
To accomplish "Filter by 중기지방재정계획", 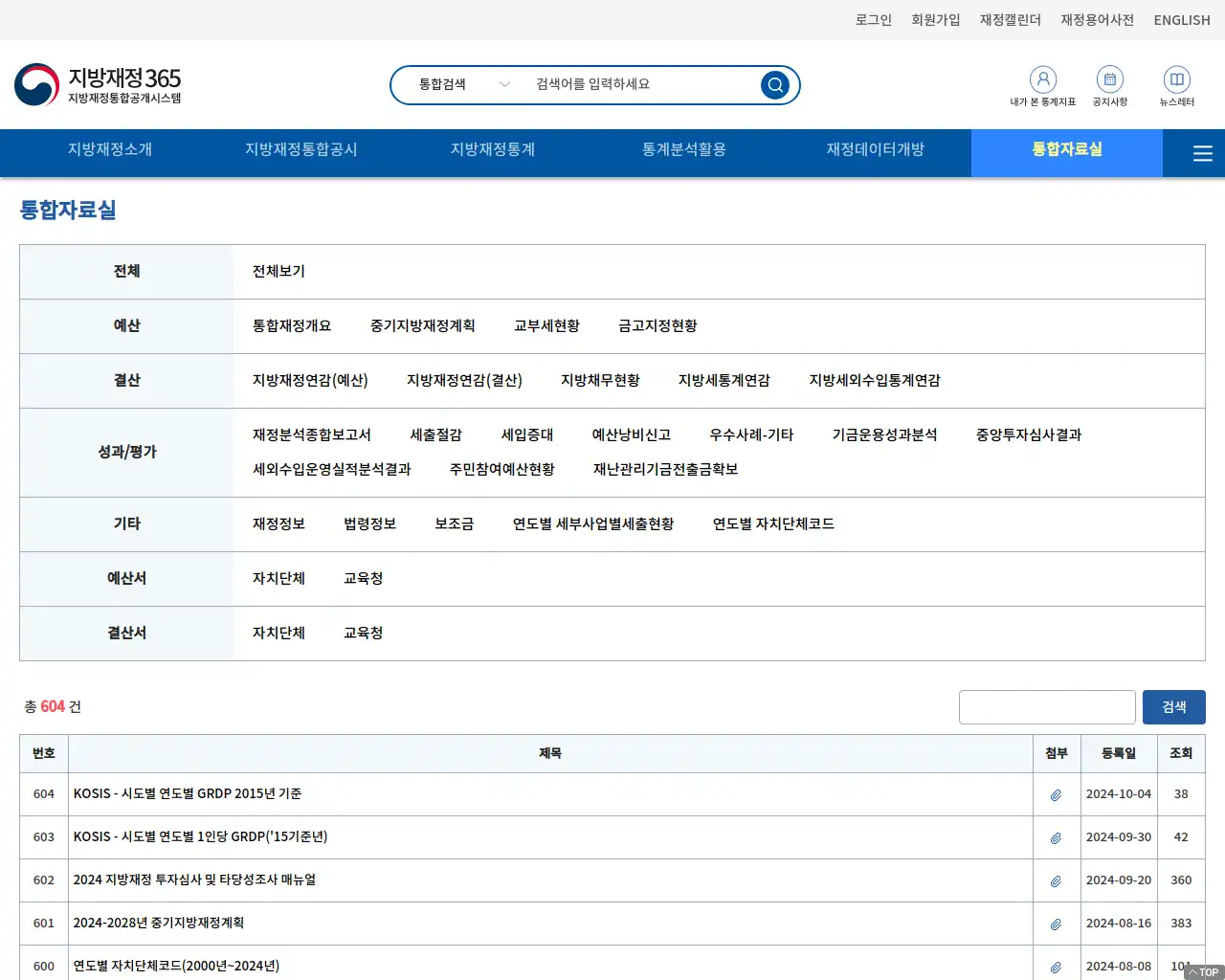I will pyautogui.click(x=423, y=326).
